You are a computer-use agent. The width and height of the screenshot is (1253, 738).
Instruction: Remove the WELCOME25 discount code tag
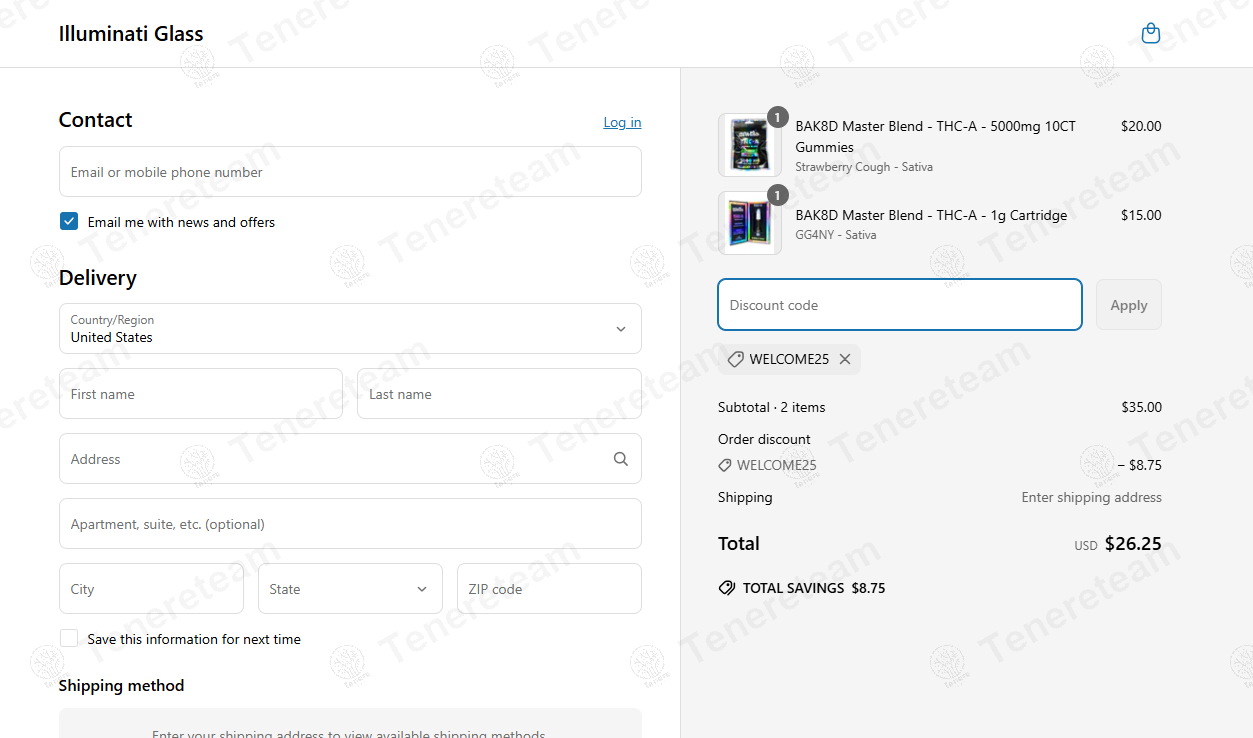tap(845, 359)
